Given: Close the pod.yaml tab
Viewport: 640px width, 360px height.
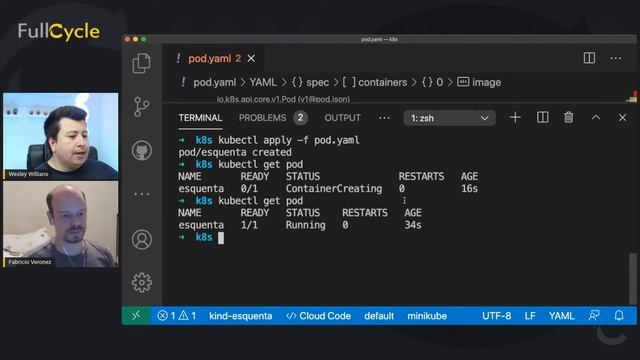Looking at the screenshot, I should click(x=251, y=59).
